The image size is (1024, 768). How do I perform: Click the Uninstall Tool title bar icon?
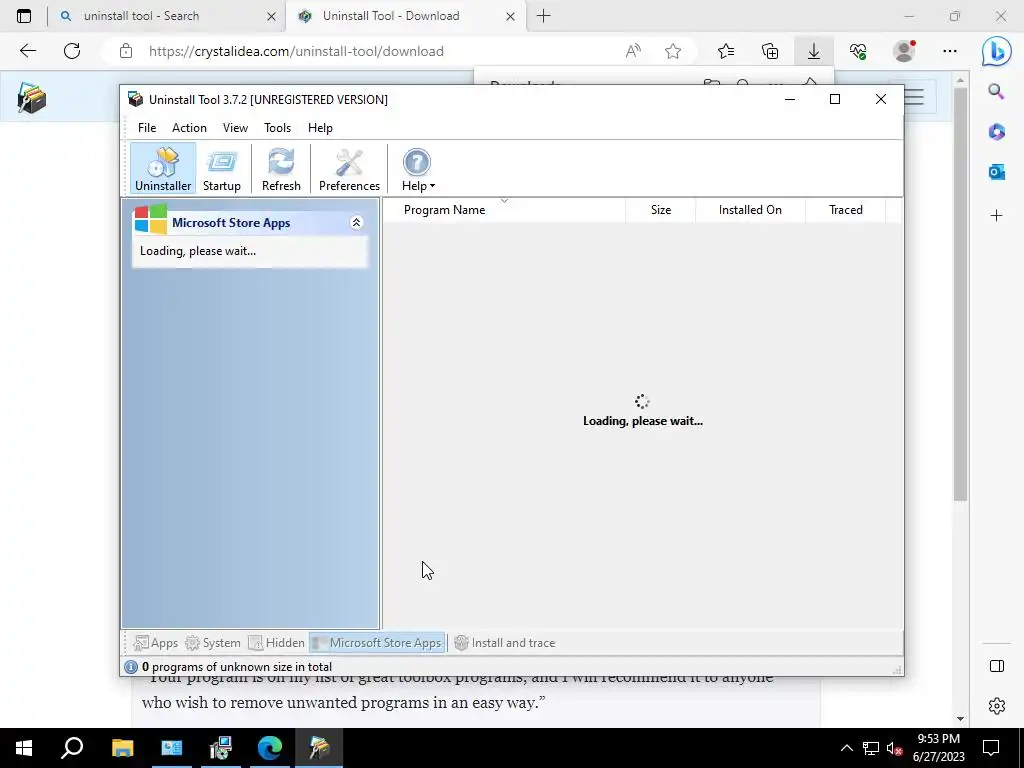(x=135, y=99)
